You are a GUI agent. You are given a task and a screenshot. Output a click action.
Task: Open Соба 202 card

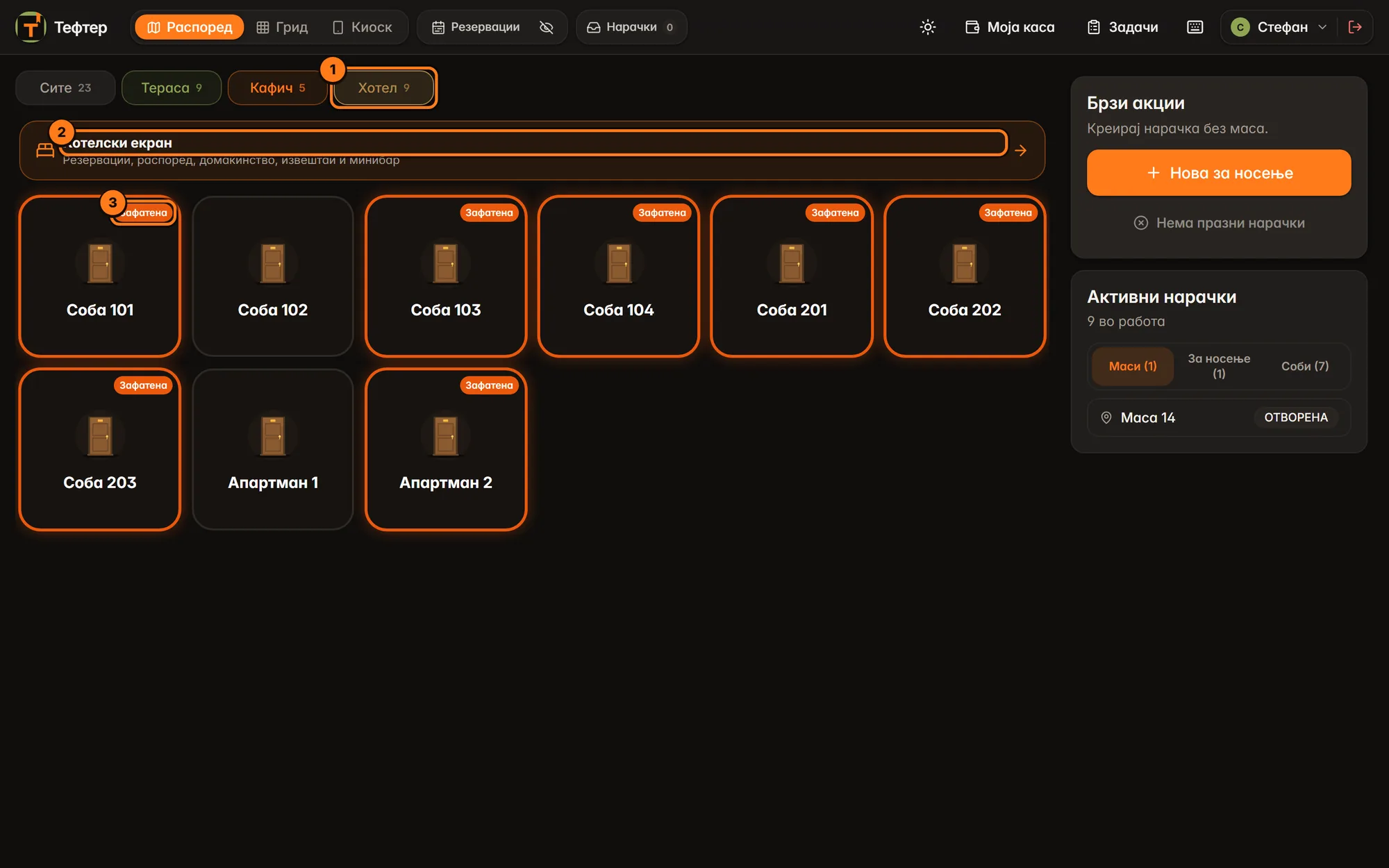click(965, 276)
